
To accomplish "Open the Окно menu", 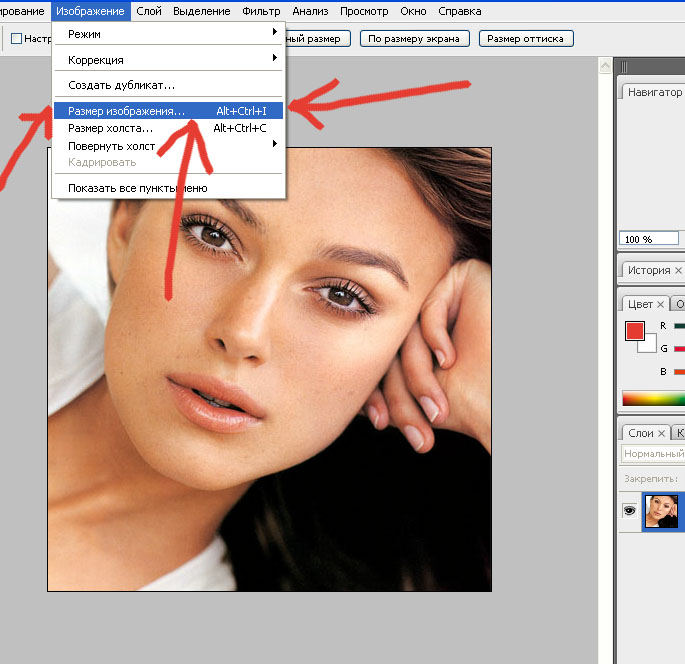I will (413, 11).
